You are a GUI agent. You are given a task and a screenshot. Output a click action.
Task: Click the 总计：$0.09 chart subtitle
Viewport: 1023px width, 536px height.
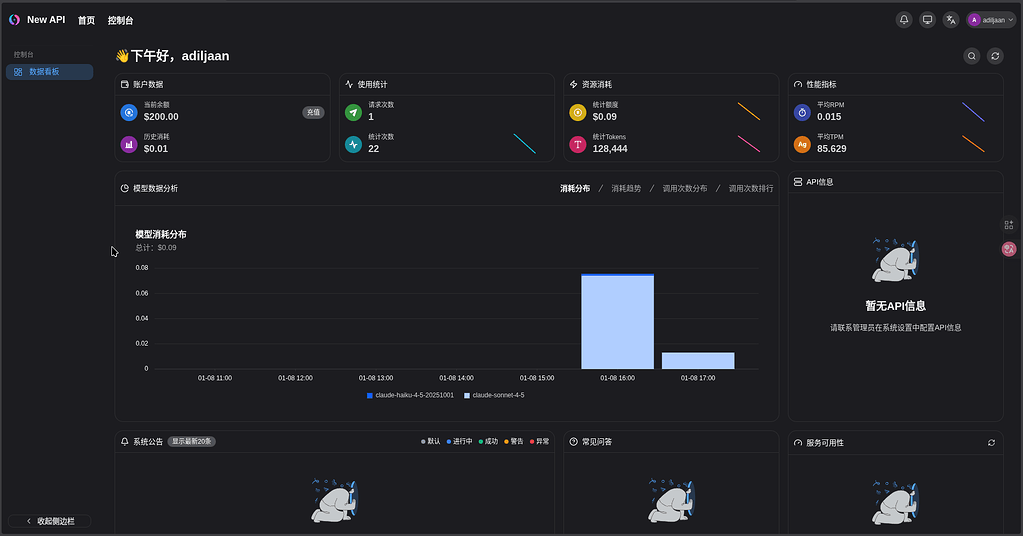pyautogui.click(x=156, y=248)
